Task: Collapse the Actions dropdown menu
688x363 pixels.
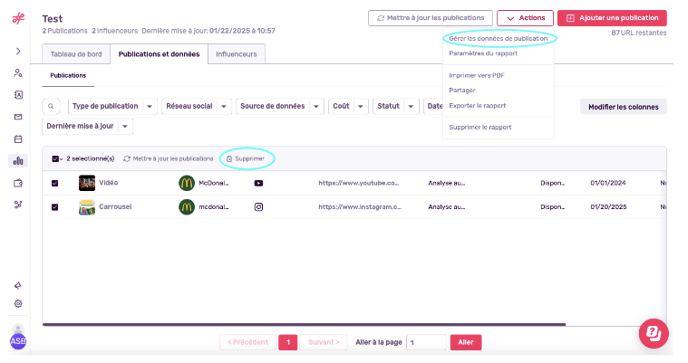Action: point(525,18)
